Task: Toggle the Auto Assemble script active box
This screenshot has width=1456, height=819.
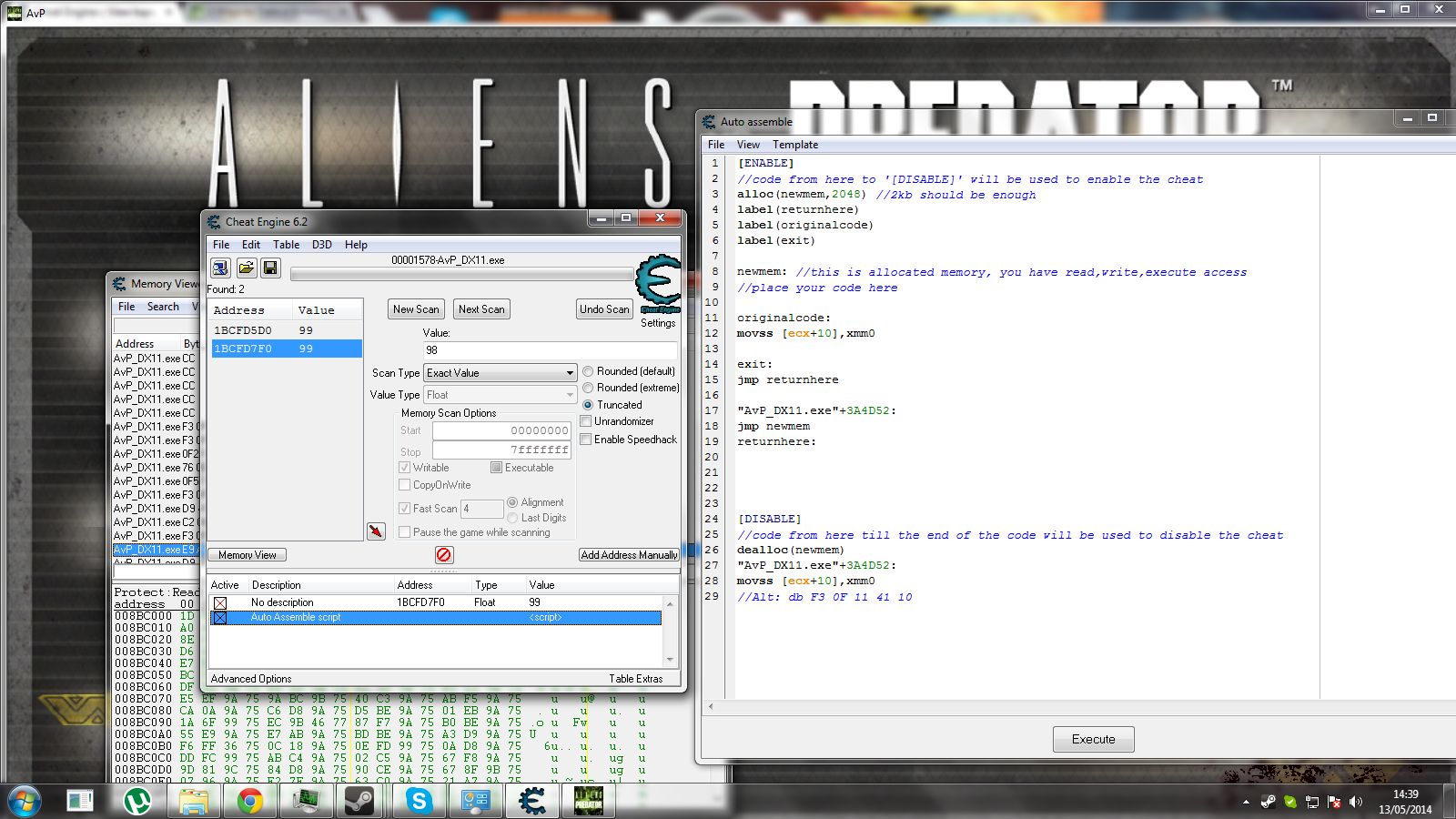Action: click(220, 617)
